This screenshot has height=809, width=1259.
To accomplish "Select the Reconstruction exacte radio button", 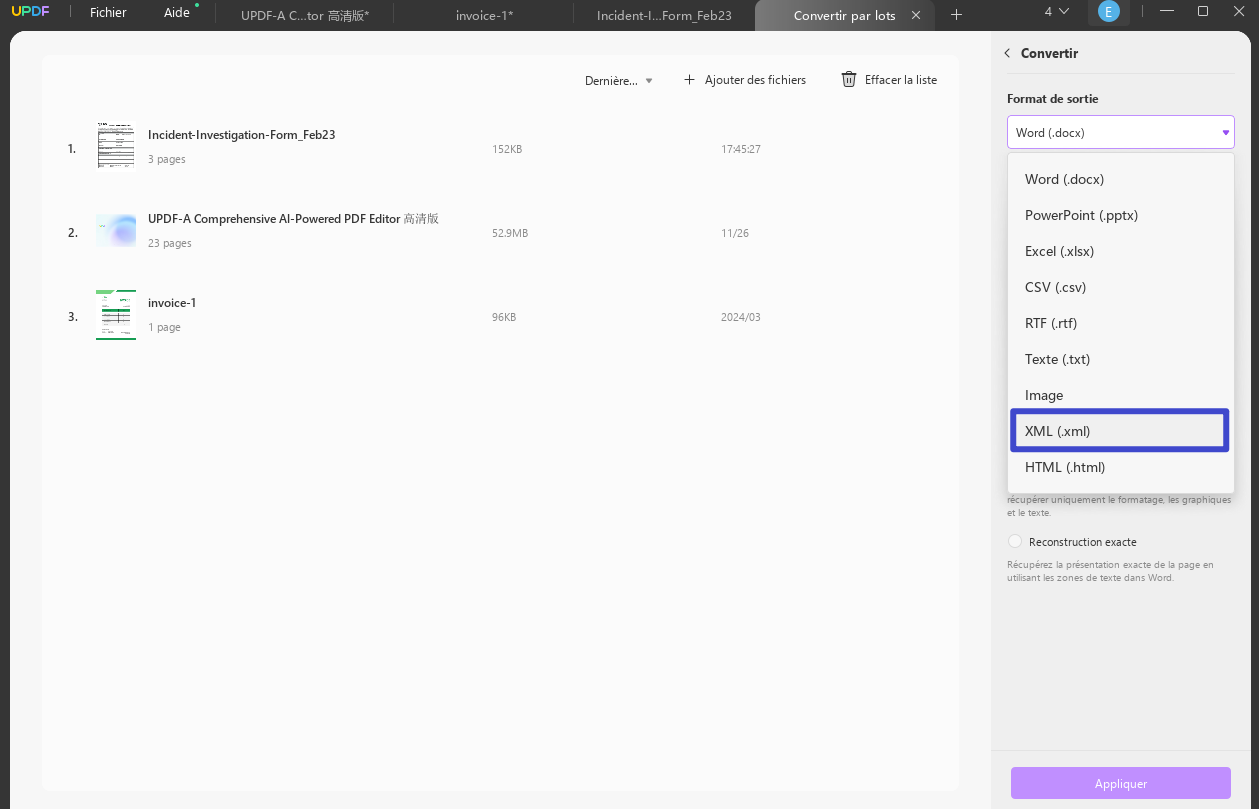I will 1014,540.
